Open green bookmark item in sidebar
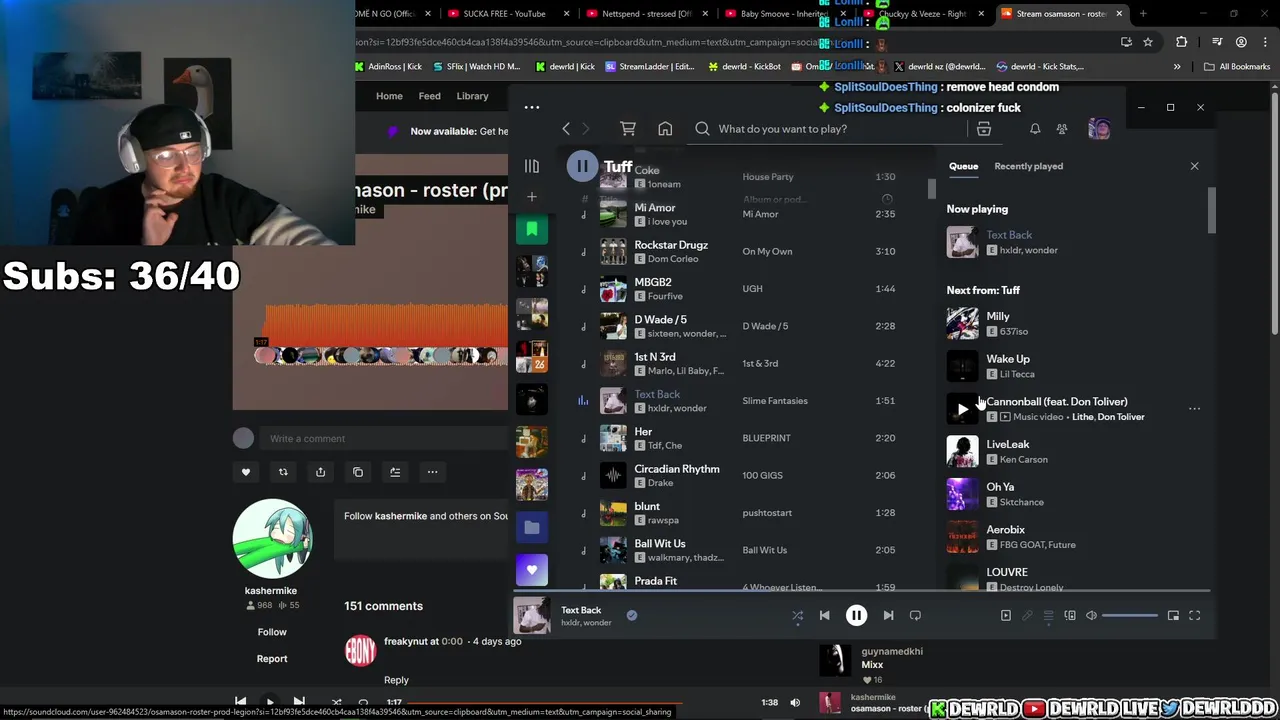The image size is (1280, 720). tap(532, 229)
